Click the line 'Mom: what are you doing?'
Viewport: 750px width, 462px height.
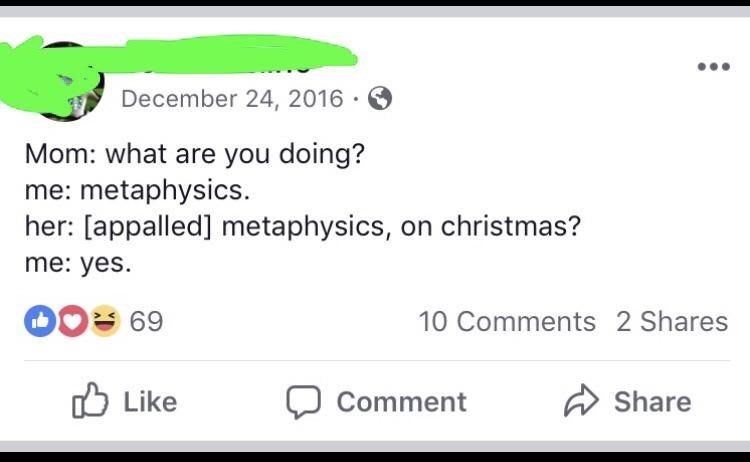click(194, 155)
